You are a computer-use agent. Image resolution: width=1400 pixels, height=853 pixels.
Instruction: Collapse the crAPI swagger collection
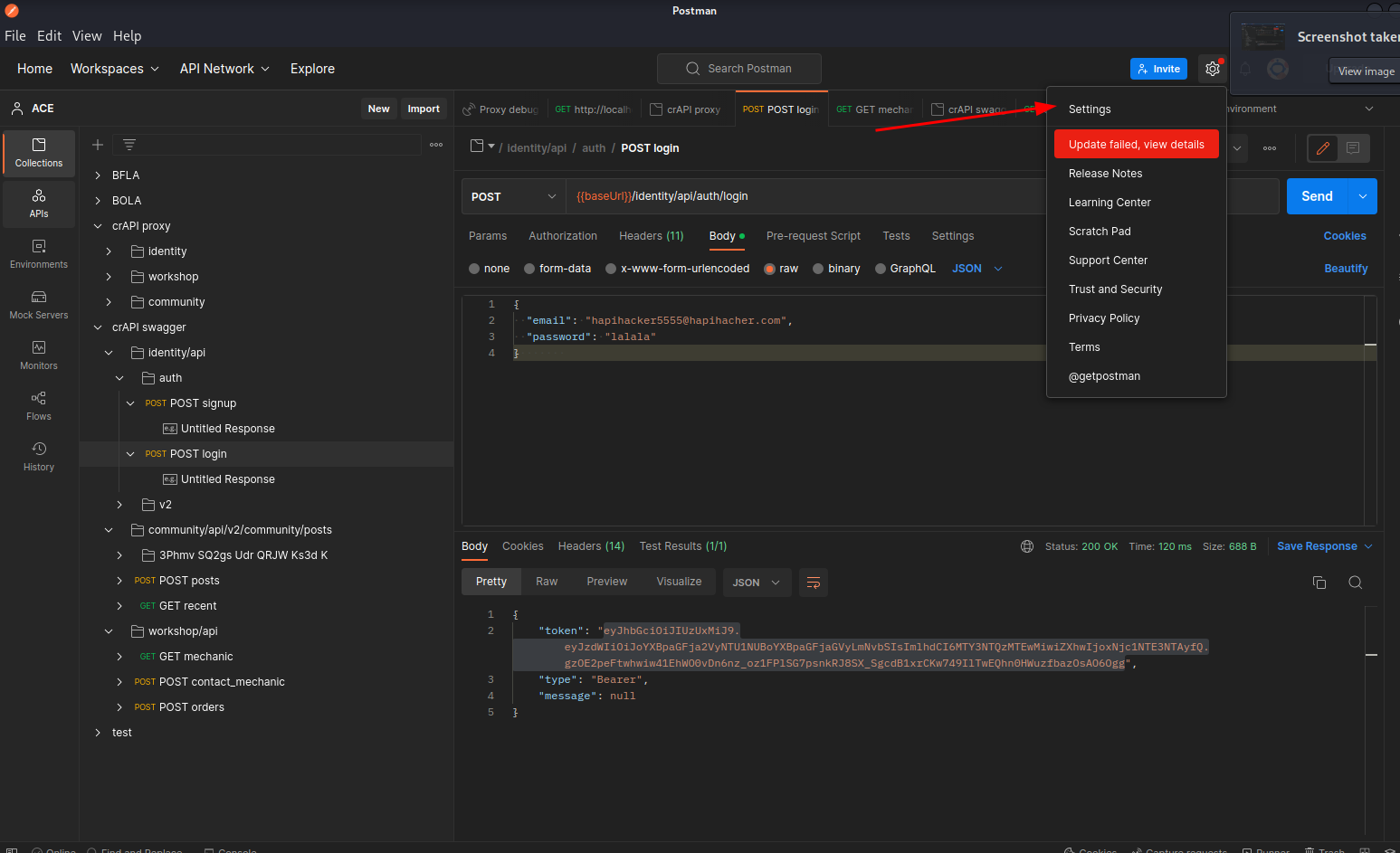click(98, 327)
